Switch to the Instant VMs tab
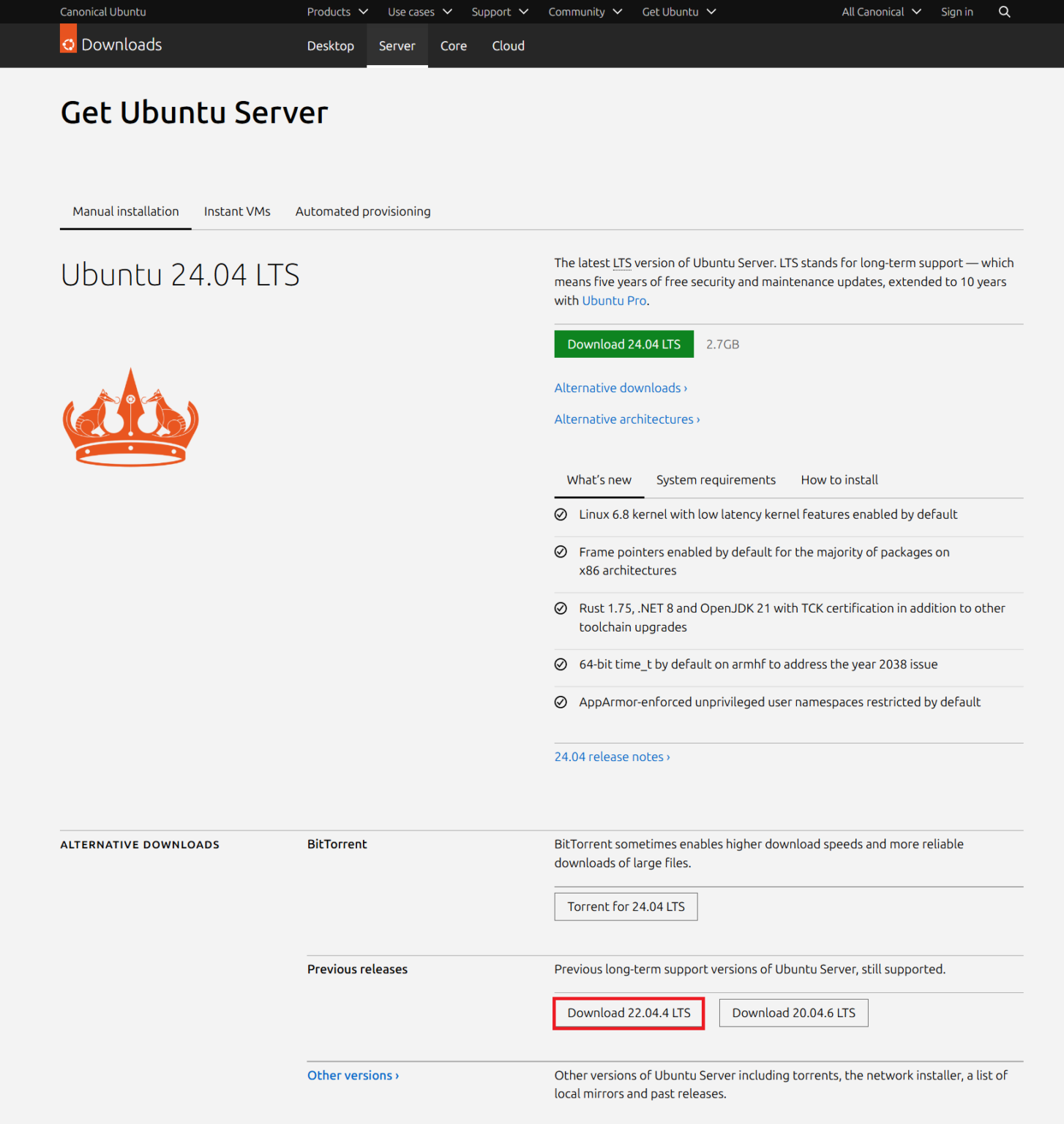The image size is (1064, 1124). [x=237, y=211]
